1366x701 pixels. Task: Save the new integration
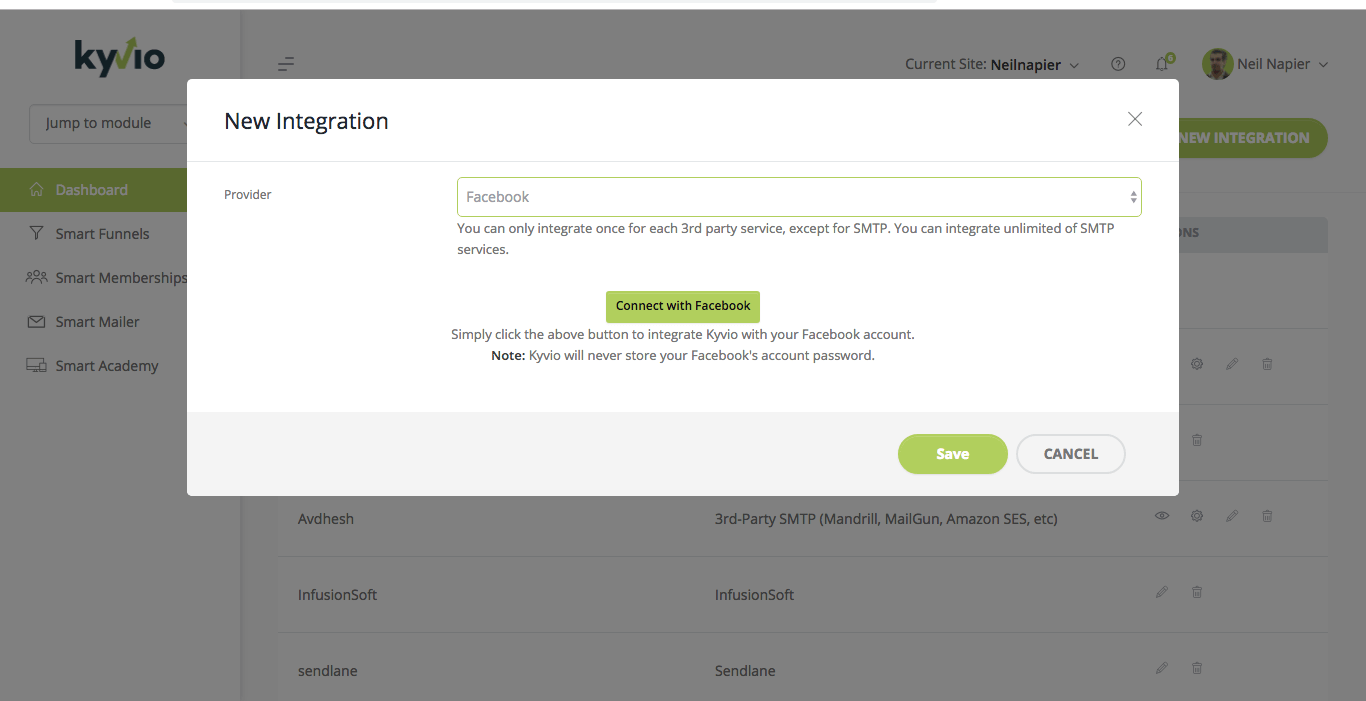[x=952, y=454]
